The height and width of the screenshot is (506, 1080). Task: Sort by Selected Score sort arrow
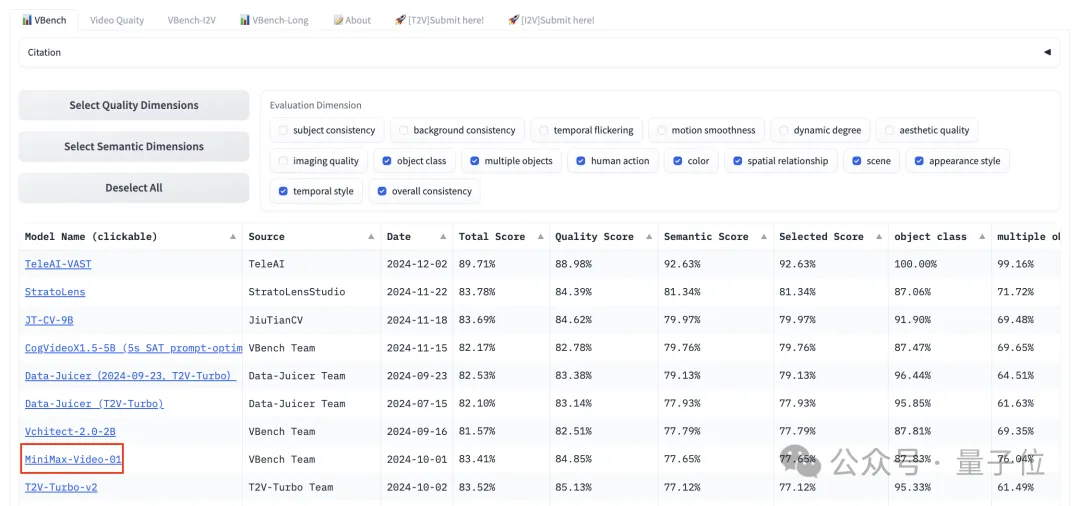[x=879, y=237]
